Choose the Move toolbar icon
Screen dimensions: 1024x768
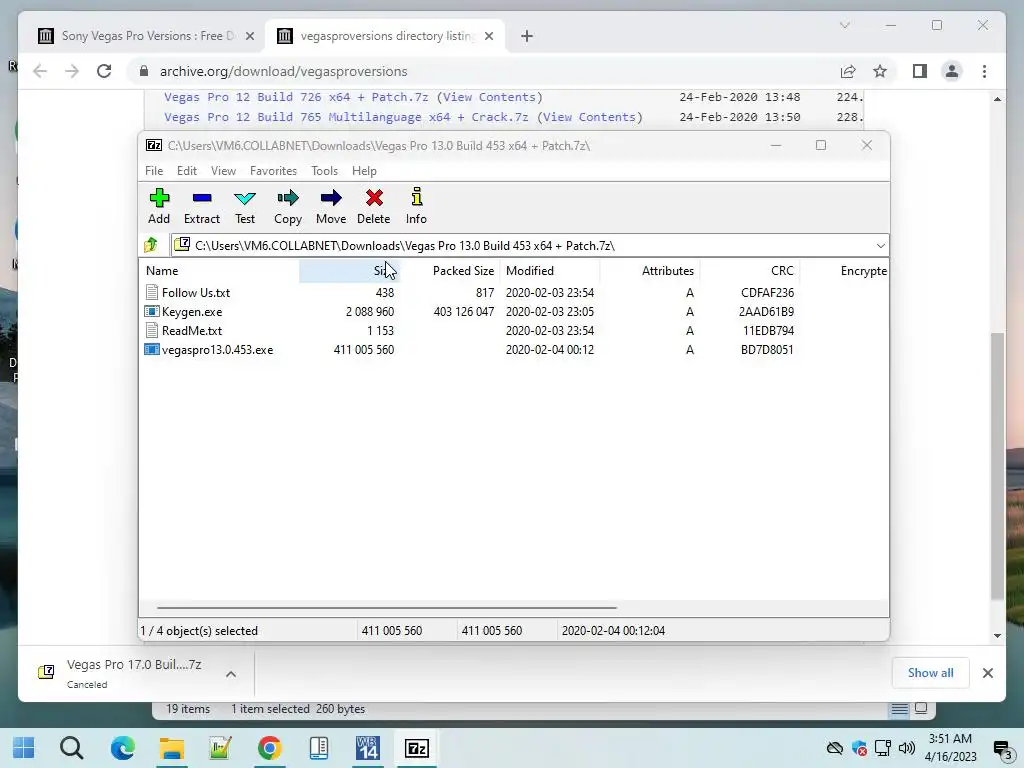tap(331, 206)
